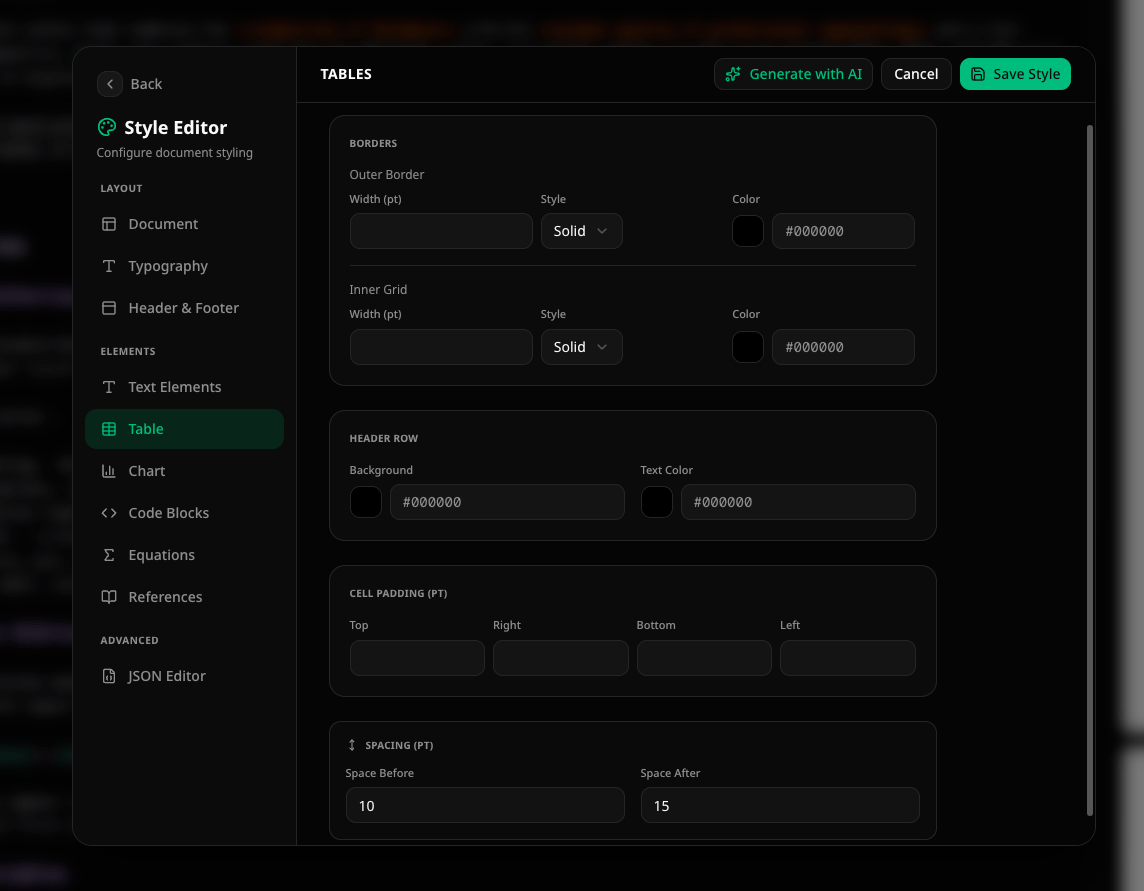
Task: Pick Outer Border color swatch
Action: [x=748, y=231]
